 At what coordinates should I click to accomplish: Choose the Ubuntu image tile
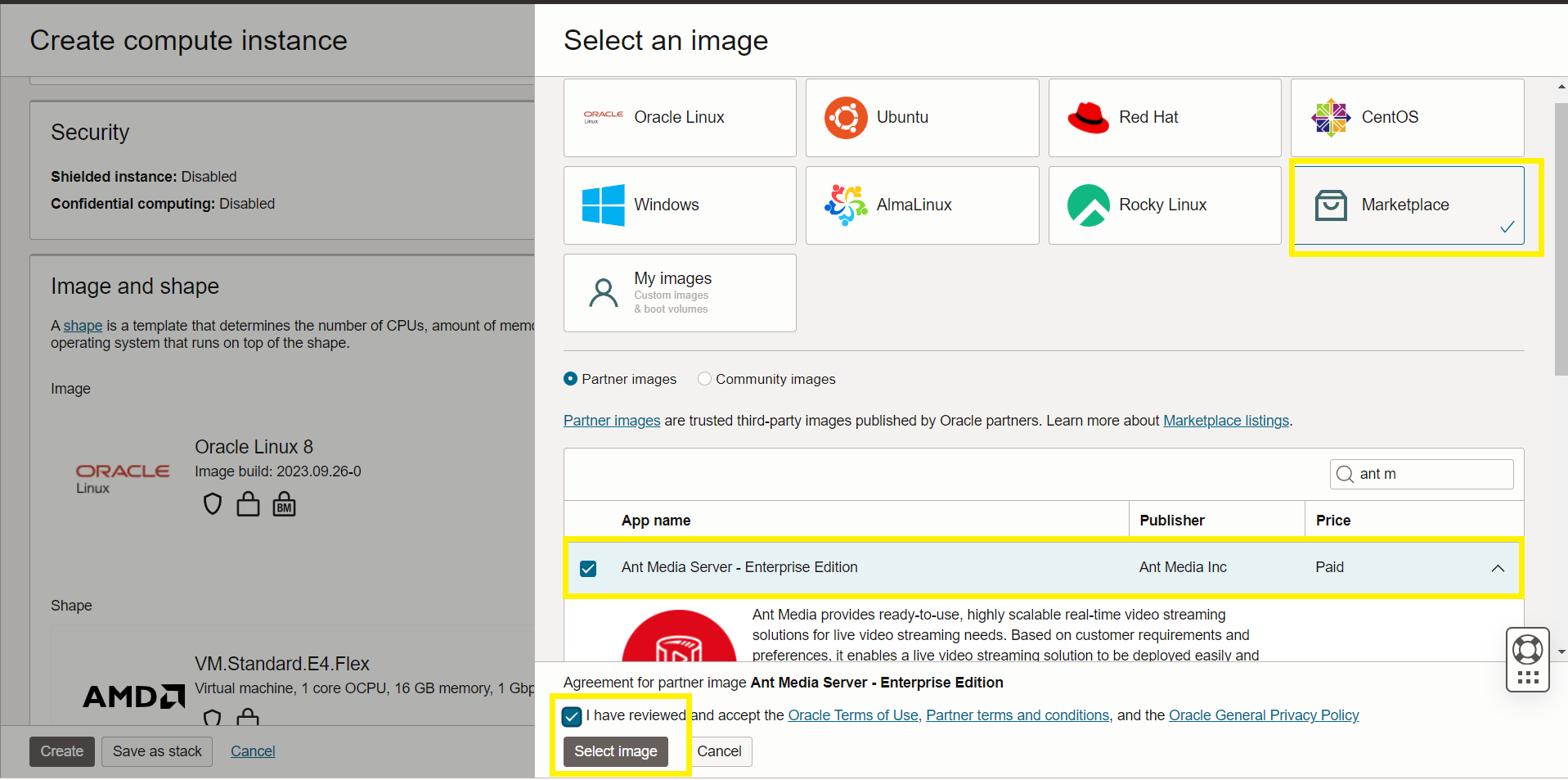922,118
